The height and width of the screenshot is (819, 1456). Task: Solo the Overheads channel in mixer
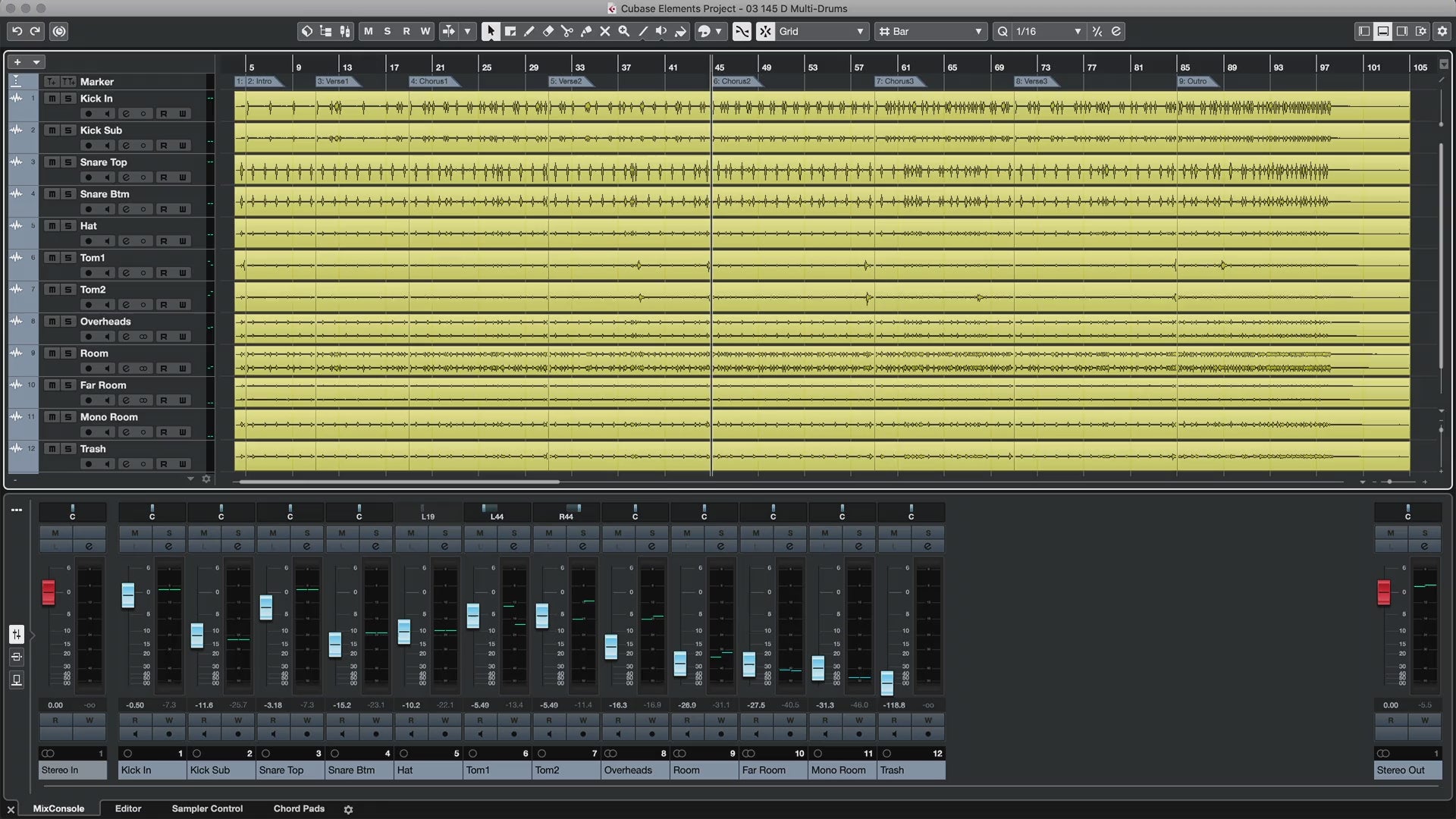[x=652, y=533]
